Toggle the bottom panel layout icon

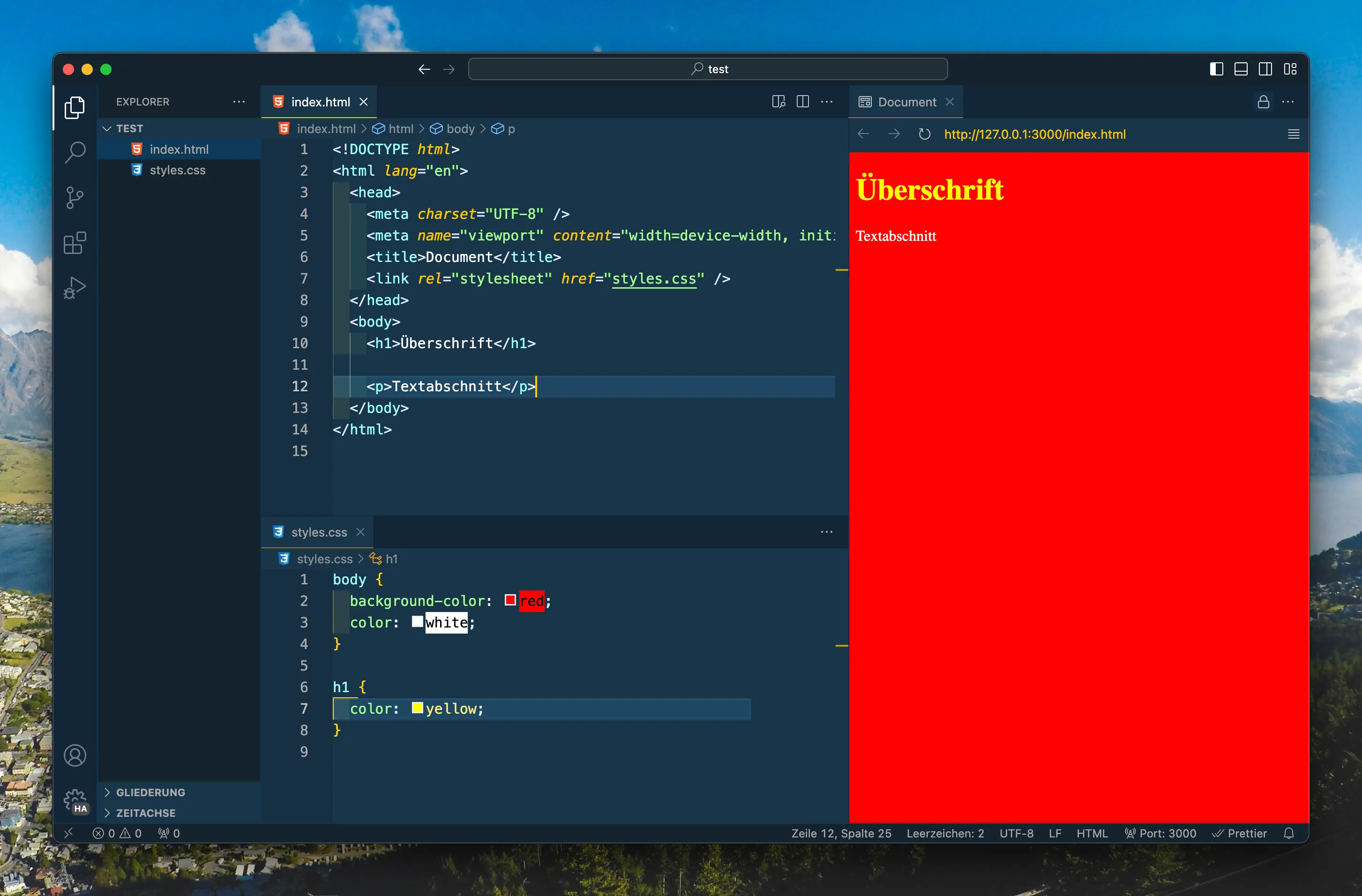(x=1241, y=69)
